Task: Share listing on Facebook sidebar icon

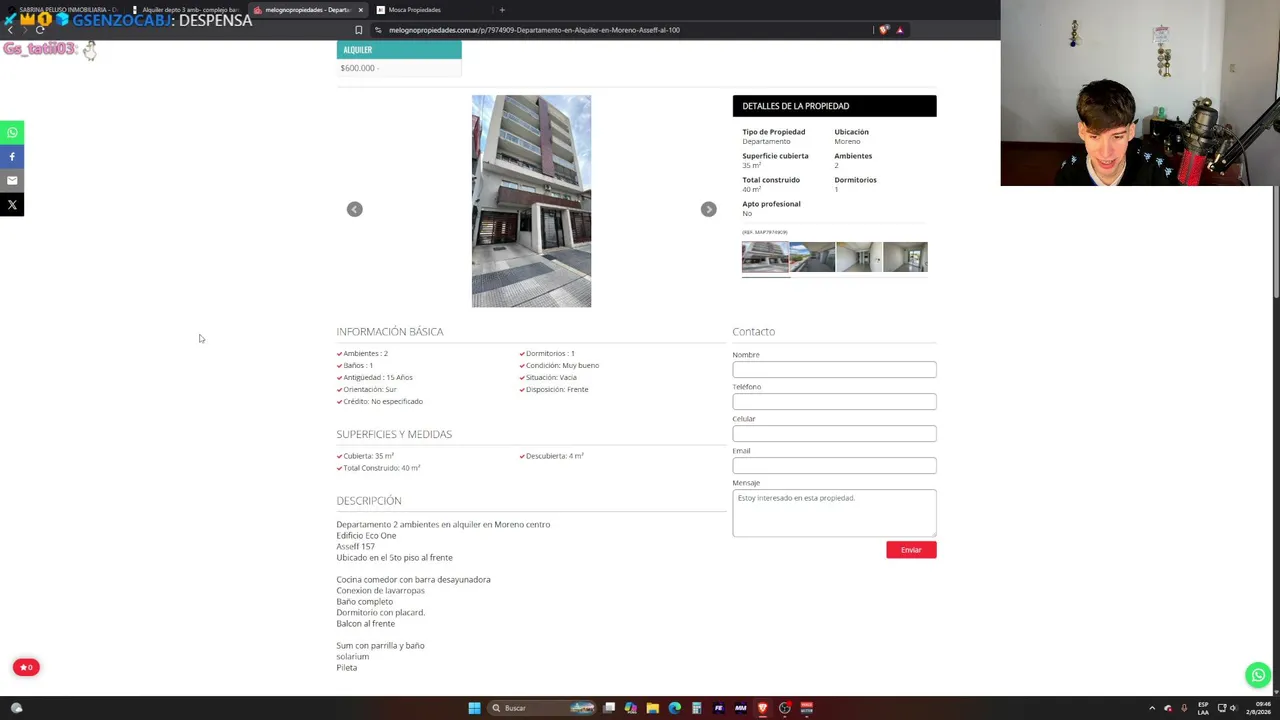Action: (12, 156)
